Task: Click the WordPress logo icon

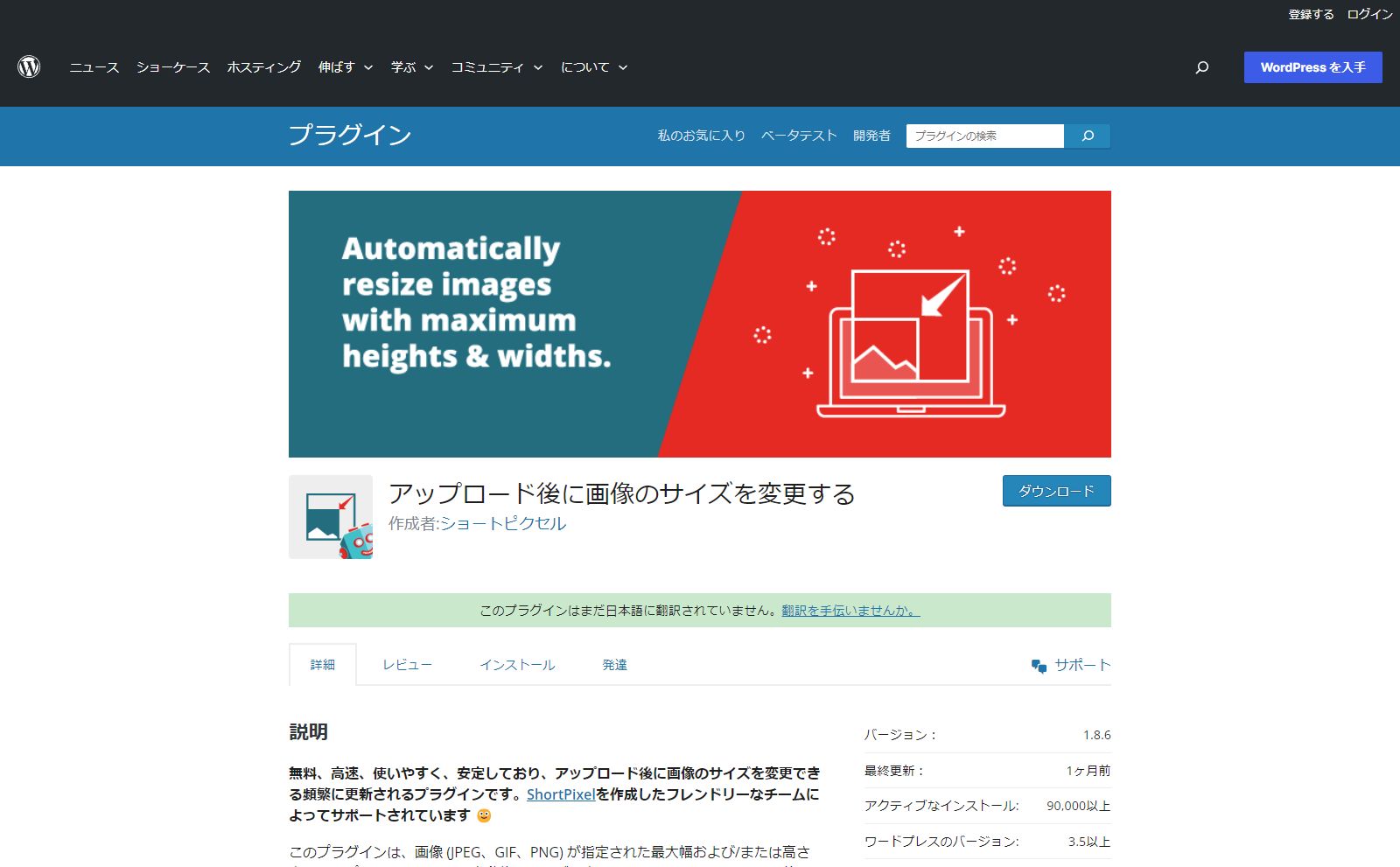Action: 29,67
